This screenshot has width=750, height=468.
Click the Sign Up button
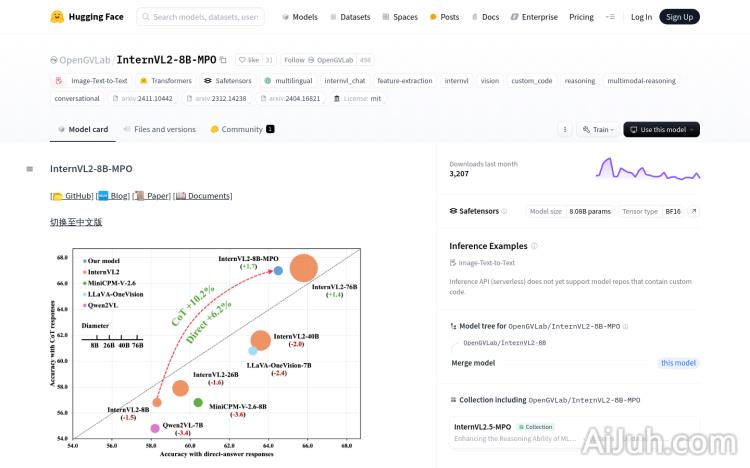[x=680, y=17]
